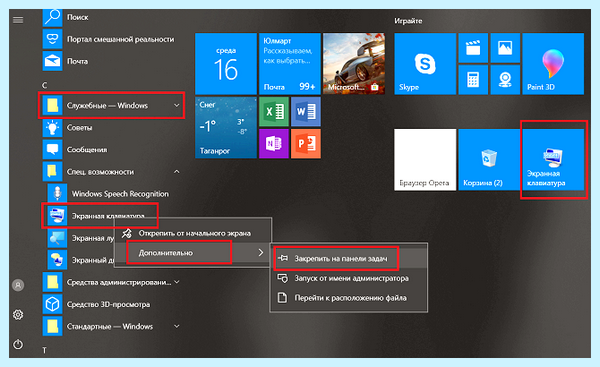Click the Средство 3D-просмотра cube icon
The image size is (600, 367).
52,304
